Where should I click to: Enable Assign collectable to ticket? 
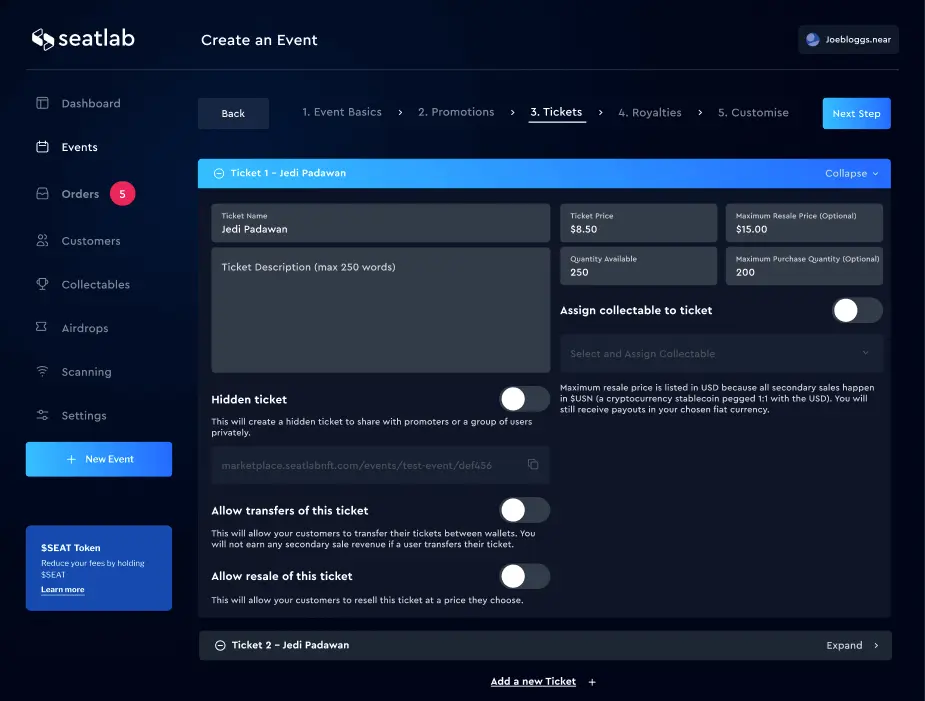tap(857, 311)
